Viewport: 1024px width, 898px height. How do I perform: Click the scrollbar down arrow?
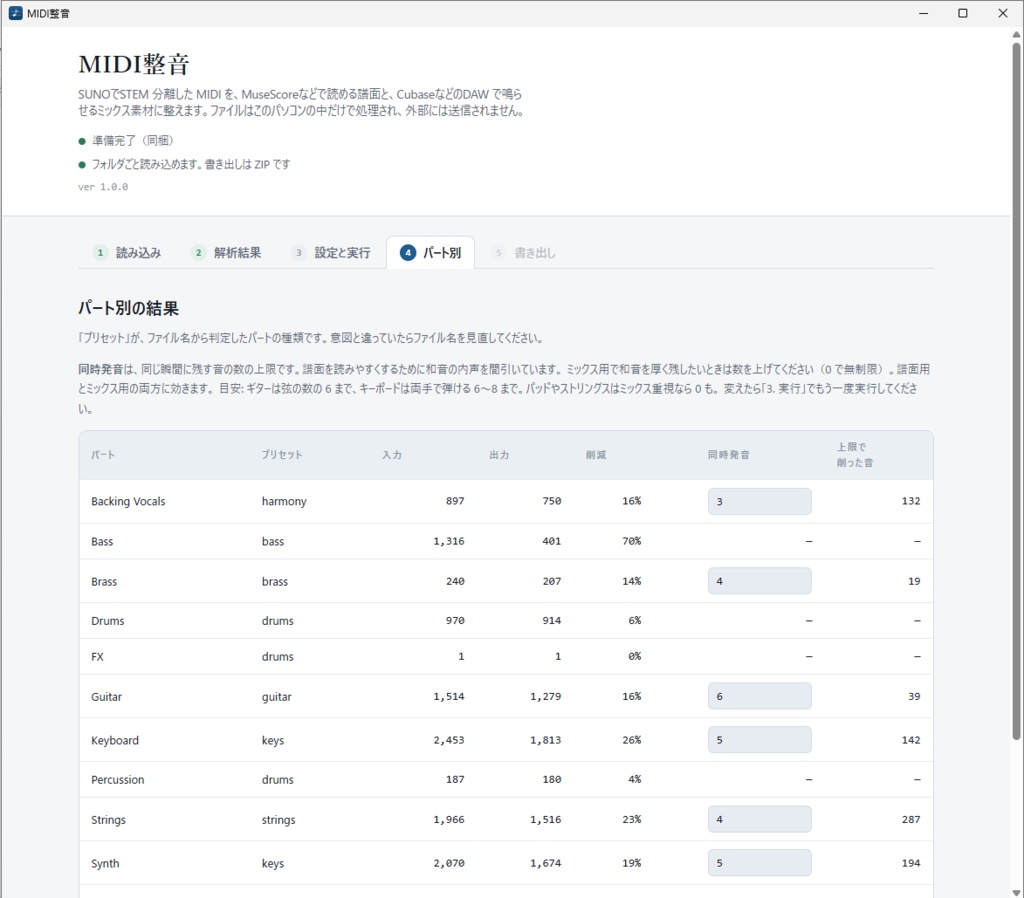pyautogui.click(x=1017, y=892)
